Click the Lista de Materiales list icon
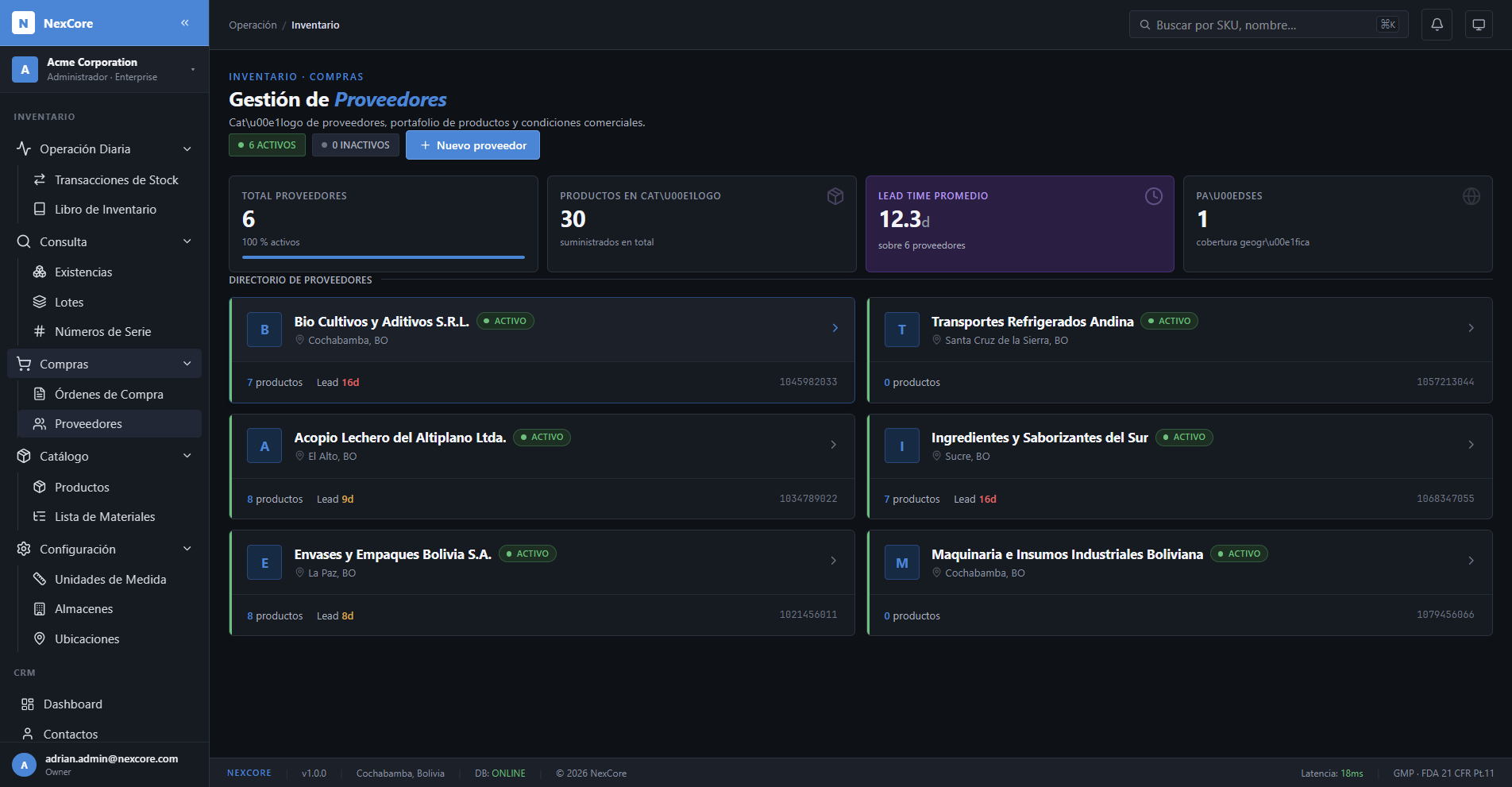The height and width of the screenshot is (787, 1512). click(40, 516)
